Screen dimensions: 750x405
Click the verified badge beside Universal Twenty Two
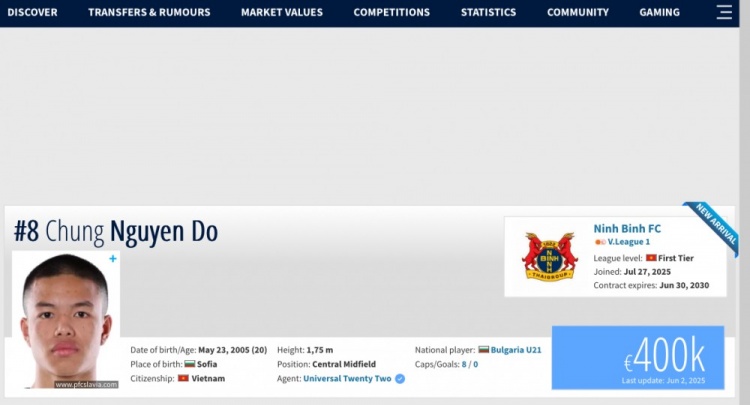[400, 379]
